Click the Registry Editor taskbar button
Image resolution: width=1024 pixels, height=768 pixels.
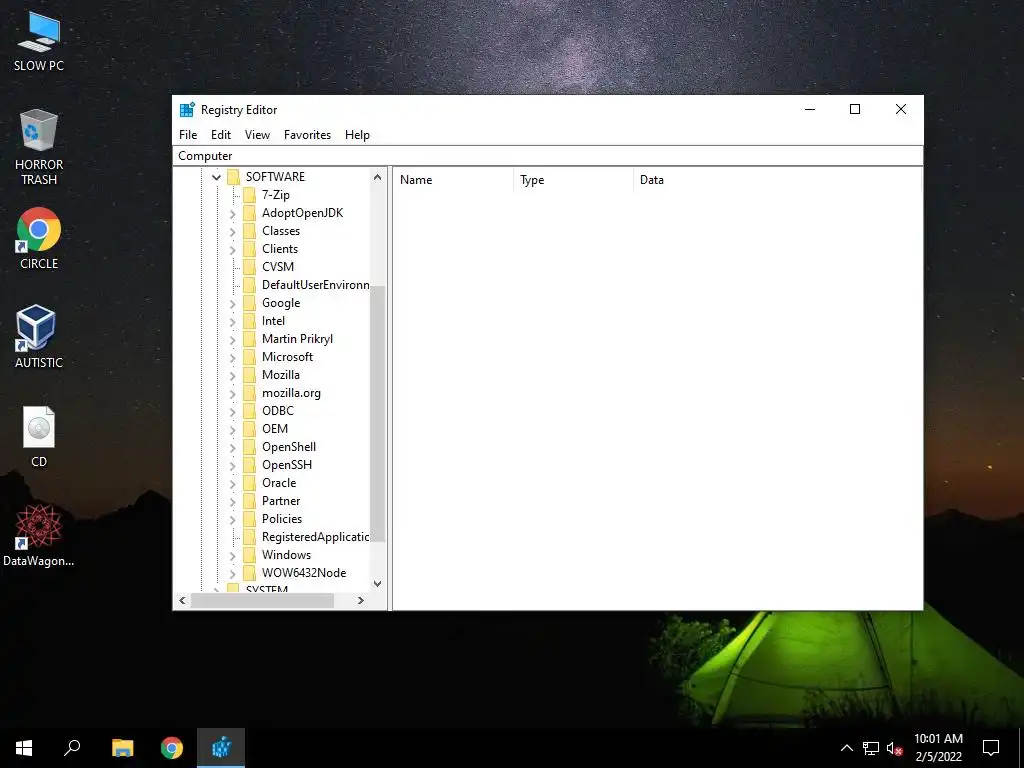point(221,748)
